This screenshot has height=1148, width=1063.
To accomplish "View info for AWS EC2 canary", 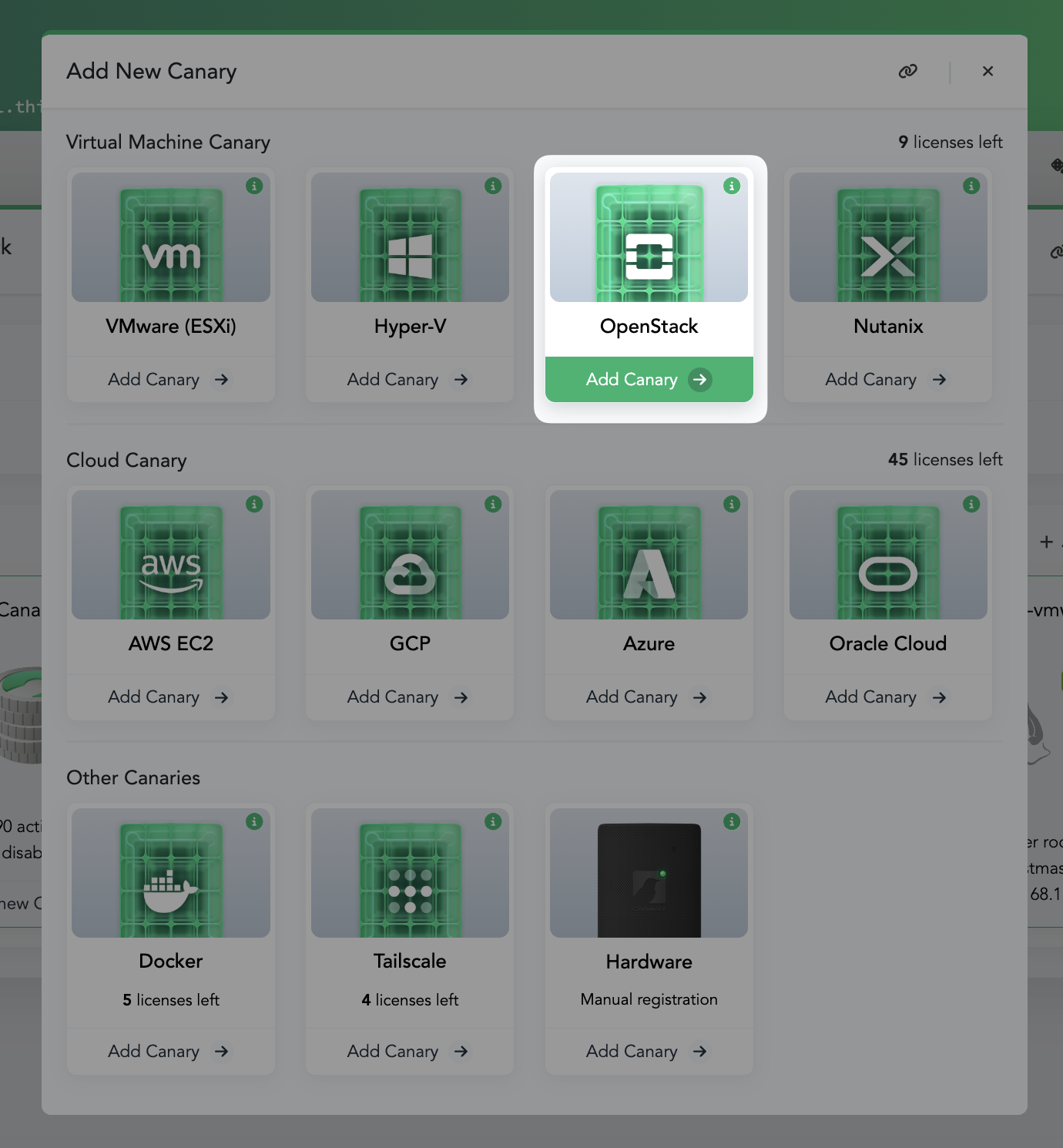I will 254,504.
